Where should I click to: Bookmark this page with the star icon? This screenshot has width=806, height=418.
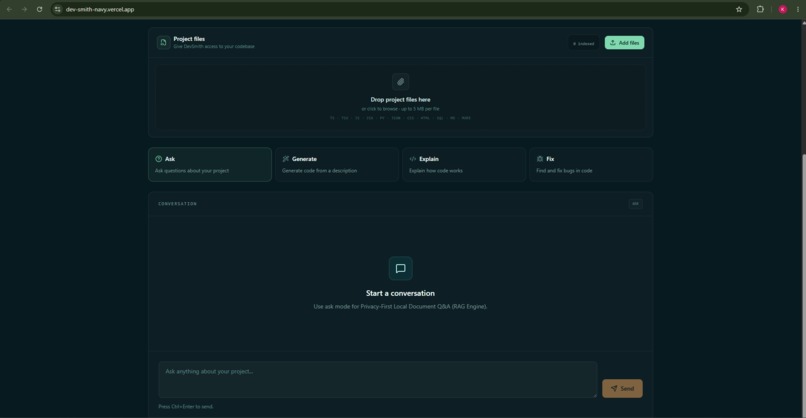click(x=739, y=9)
